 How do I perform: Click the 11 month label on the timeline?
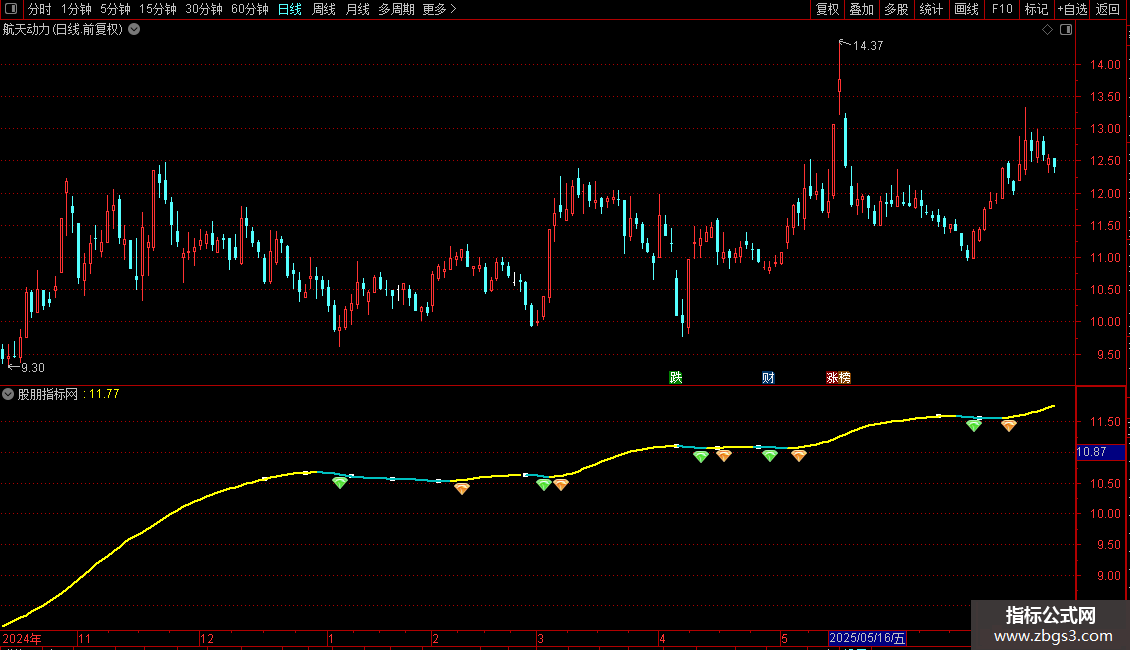click(x=84, y=638)
